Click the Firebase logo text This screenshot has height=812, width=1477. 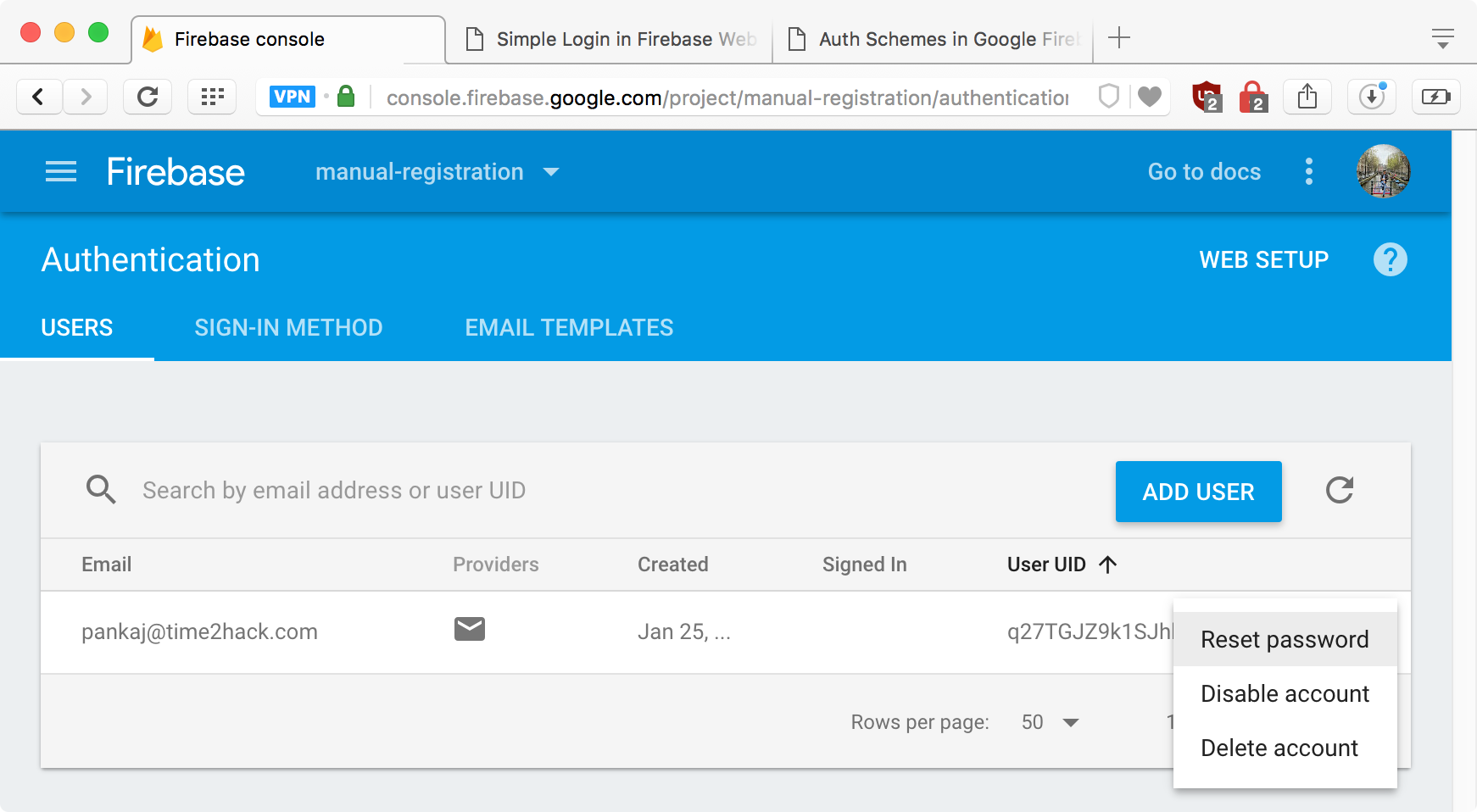[x=176, y=172]
